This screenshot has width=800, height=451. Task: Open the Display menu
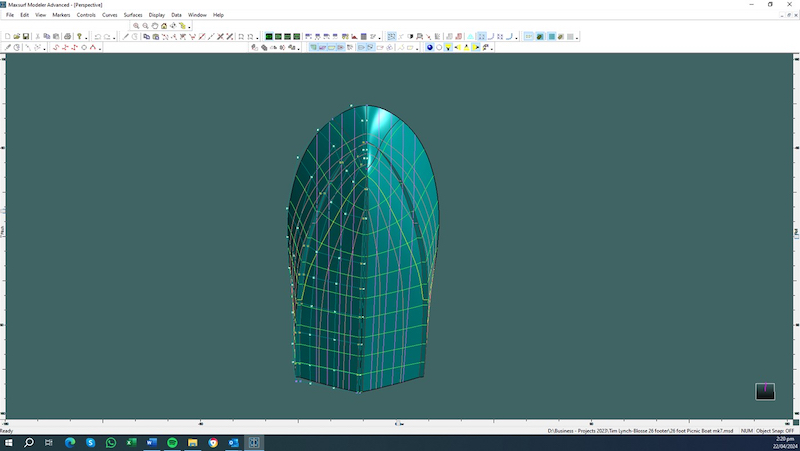coord(157,15)
